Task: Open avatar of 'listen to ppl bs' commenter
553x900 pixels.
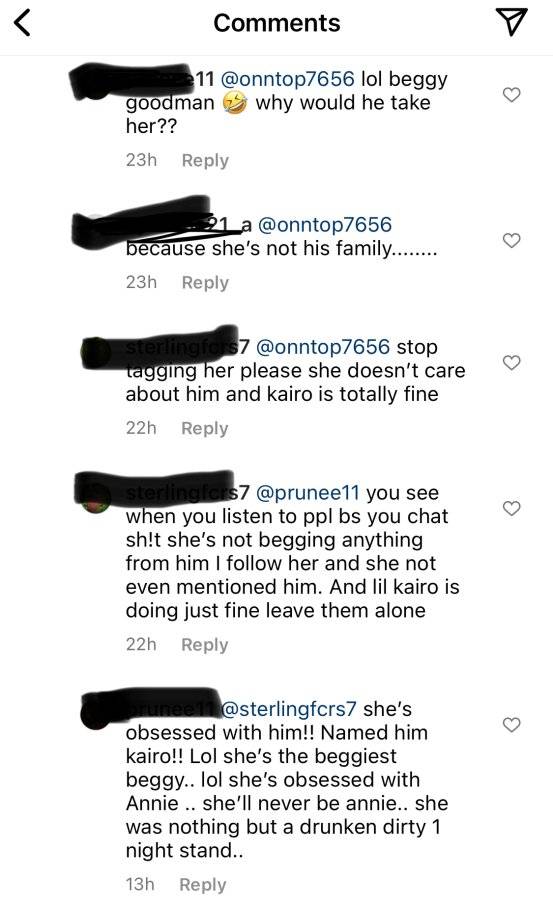Action: [96, 498]
